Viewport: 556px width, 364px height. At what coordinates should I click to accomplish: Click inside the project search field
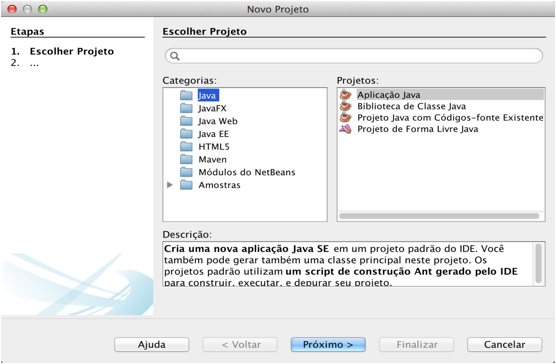coord(354,56)
